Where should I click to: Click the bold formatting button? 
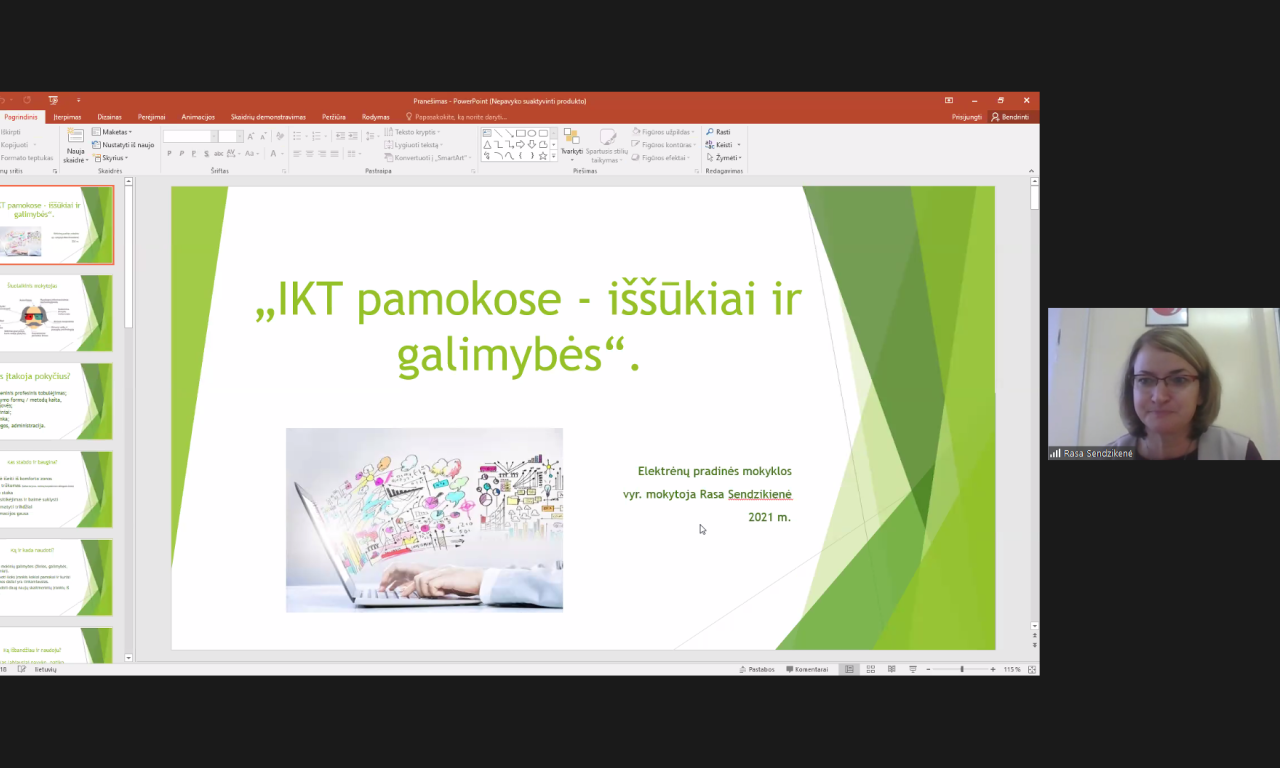[169, 153]
